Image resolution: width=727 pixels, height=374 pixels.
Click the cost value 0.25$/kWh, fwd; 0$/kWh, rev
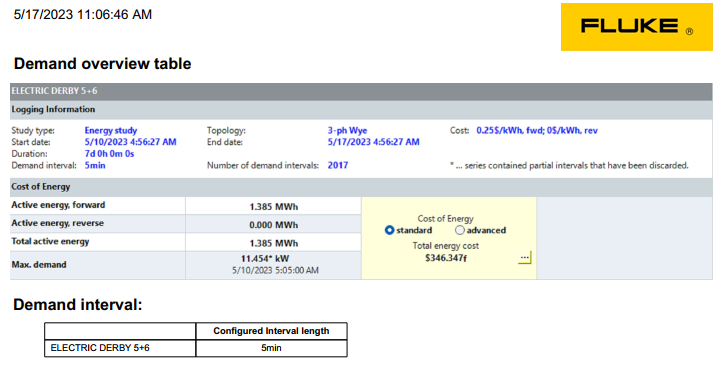(x=537, y=131)
